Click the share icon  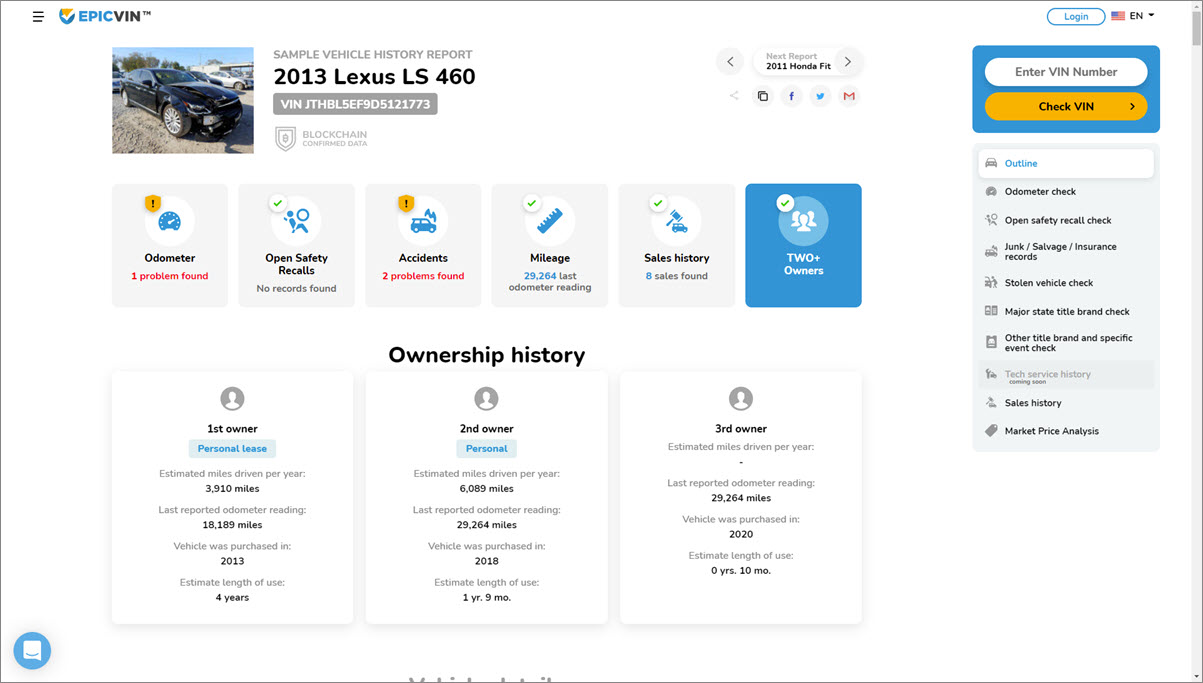coord(734,96)
